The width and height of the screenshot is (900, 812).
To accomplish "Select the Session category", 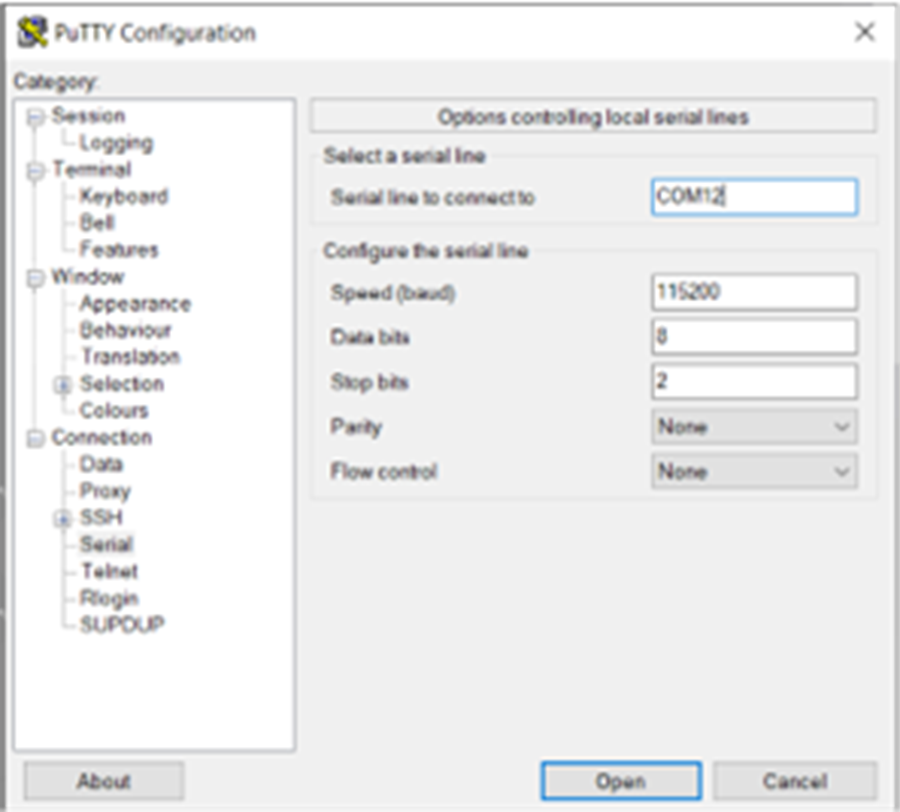I will coord(88,116).
